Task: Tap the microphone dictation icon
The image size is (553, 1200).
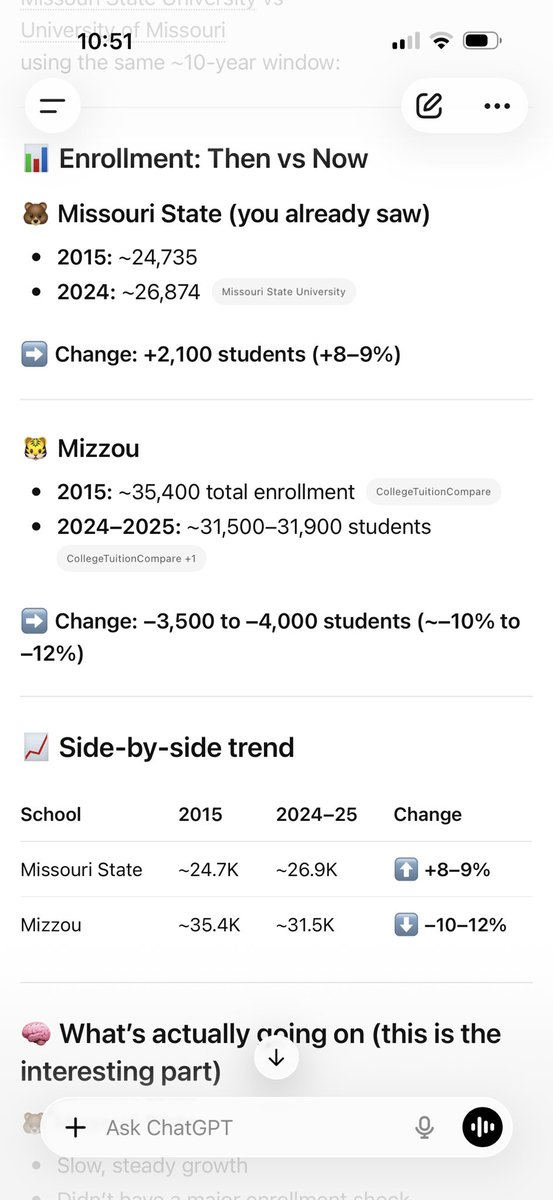Action: [424, 1128]
